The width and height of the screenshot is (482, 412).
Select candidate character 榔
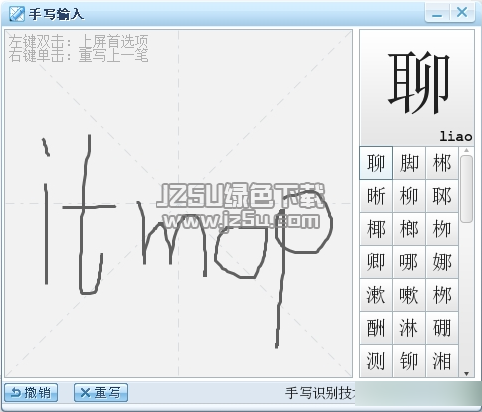tap(409, 229)
